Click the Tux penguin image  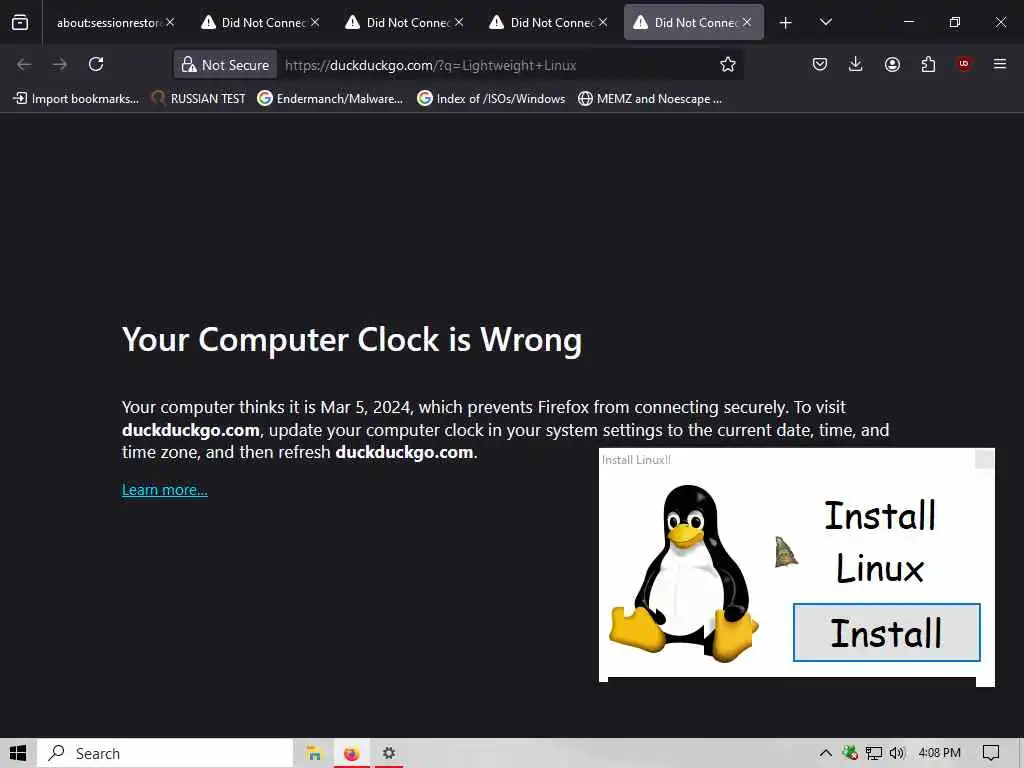[684, 574]
